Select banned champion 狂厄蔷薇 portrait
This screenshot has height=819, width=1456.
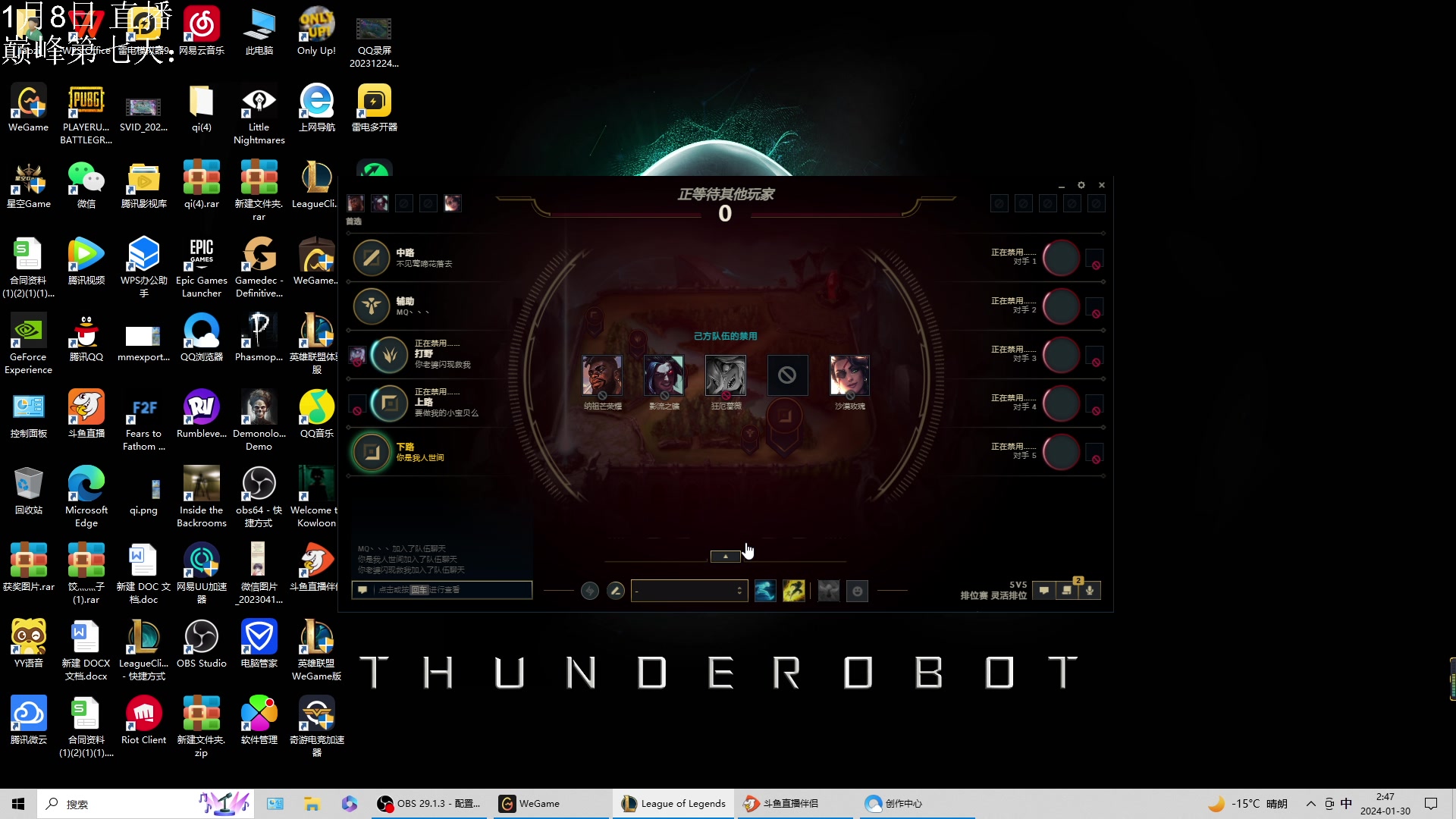coord(726,375)
